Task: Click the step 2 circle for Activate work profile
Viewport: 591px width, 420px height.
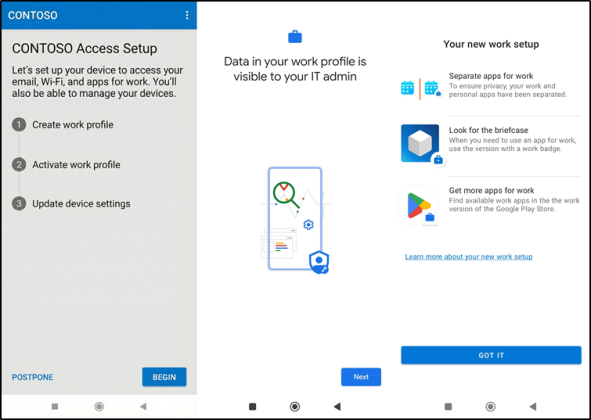Action: click(x=19, y=165)
